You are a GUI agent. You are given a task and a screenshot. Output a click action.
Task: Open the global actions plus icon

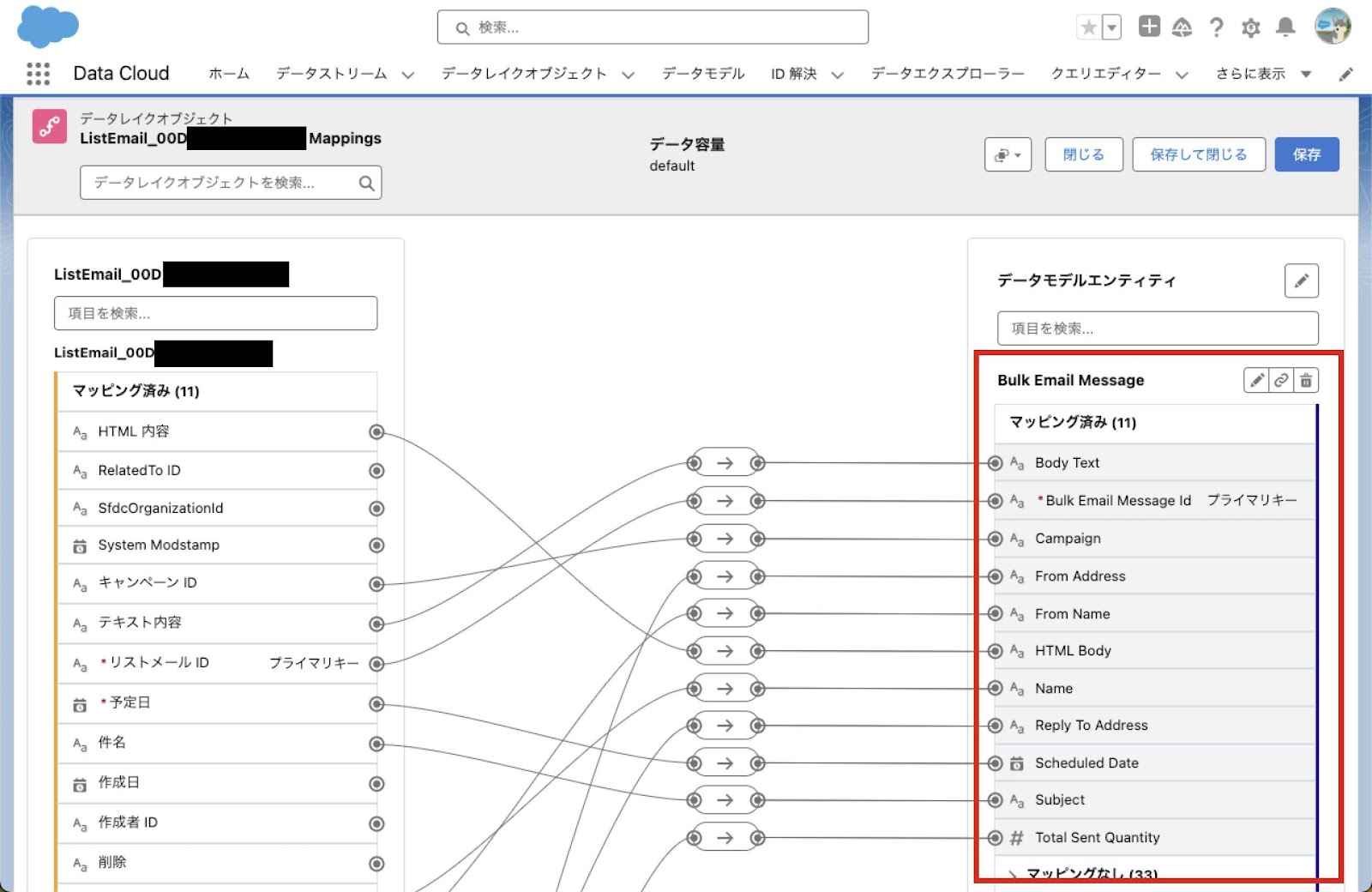pyautogui.click(x=1149, y=27)
